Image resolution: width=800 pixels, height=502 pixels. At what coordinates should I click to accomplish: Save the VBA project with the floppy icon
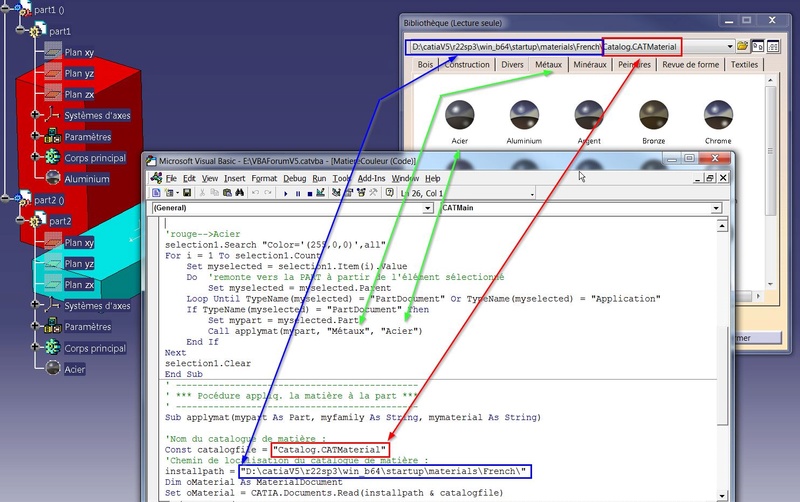(x=187, y=193)
